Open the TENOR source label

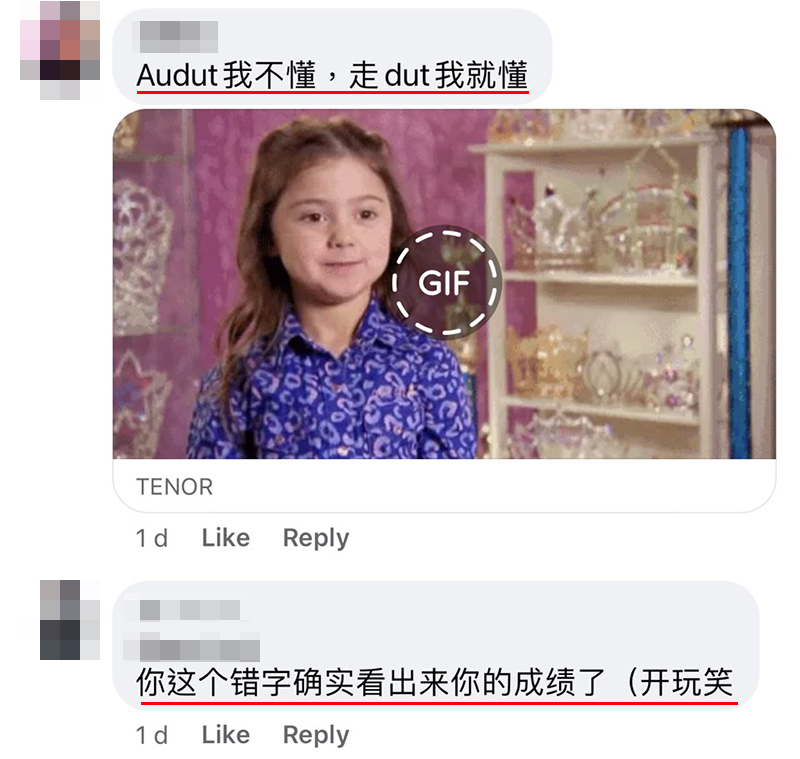[174, 487]
